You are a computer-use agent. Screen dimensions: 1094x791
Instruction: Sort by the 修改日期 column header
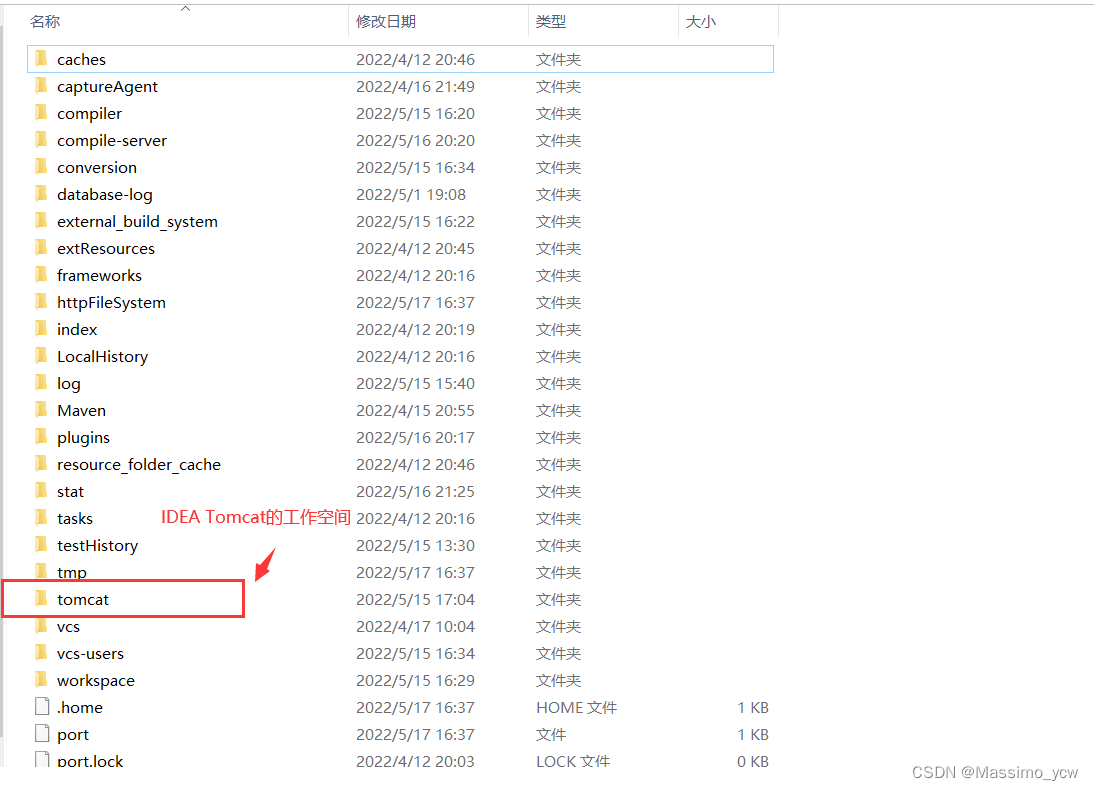tap(386, 22)
